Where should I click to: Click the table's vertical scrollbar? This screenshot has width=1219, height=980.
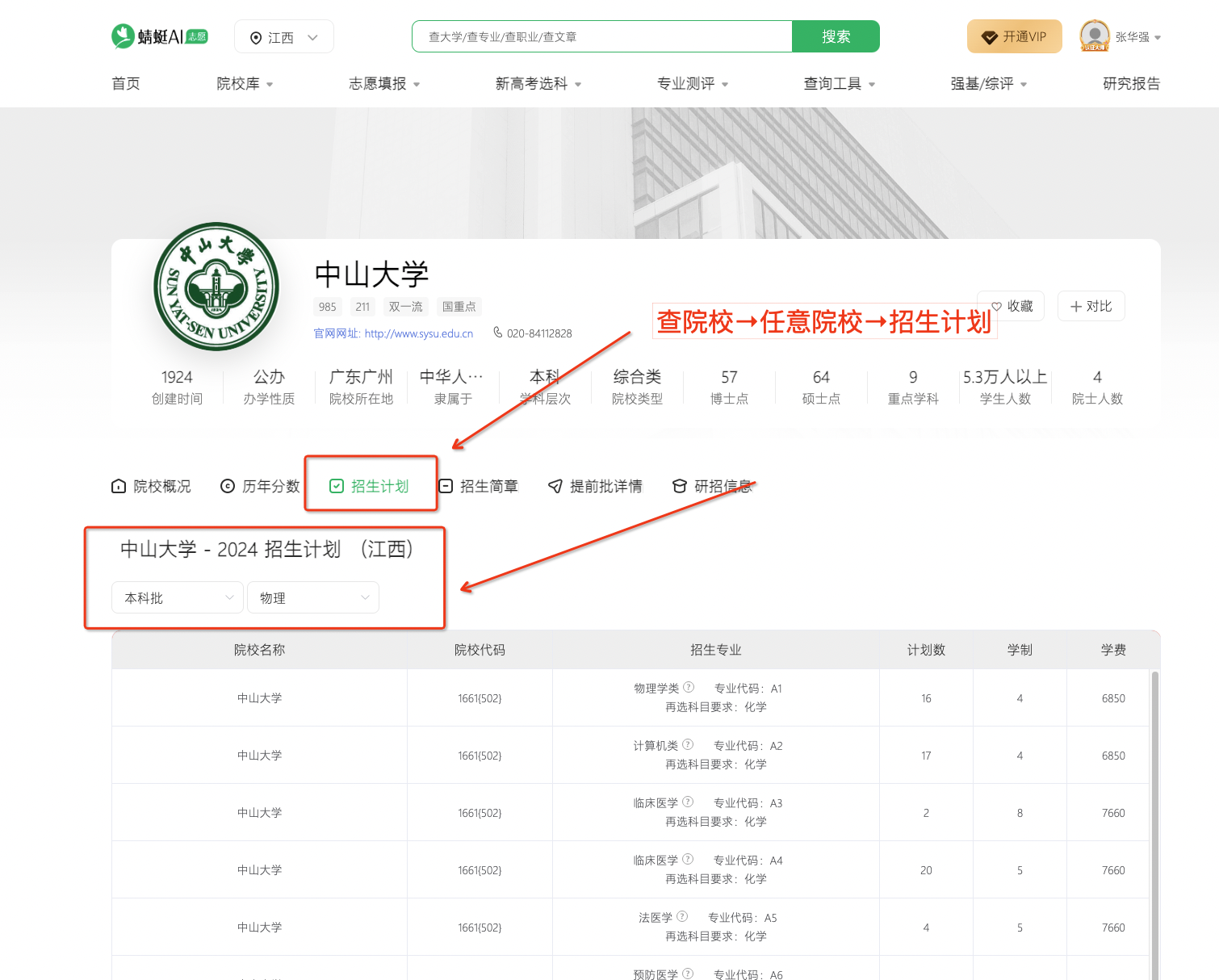tap(1154, 825)
